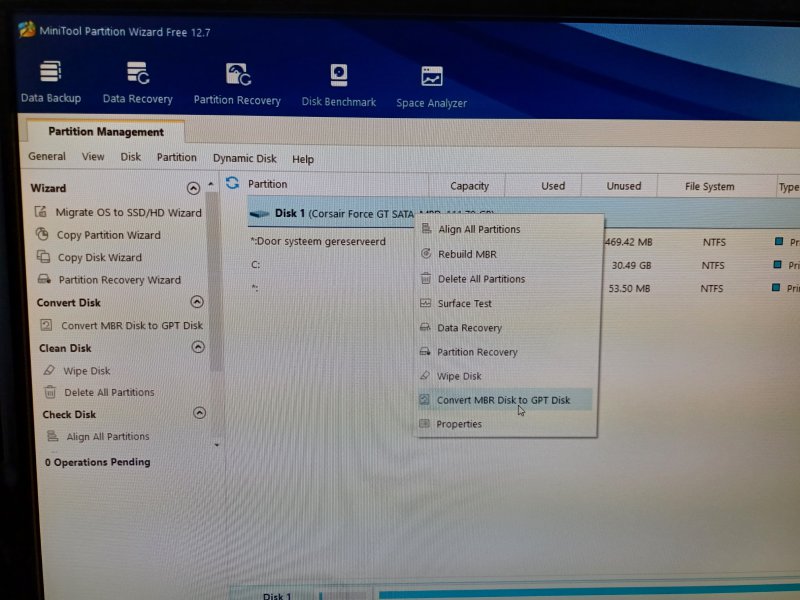Collapse the Wizard section

pos(193,188)
